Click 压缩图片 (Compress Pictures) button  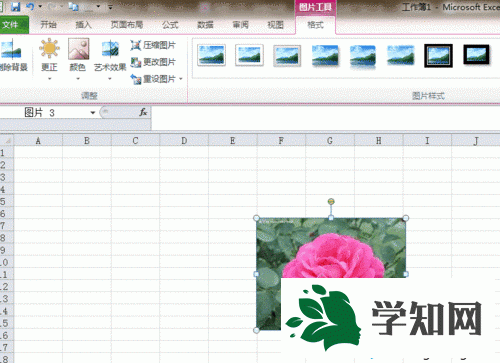coord(153,45)
